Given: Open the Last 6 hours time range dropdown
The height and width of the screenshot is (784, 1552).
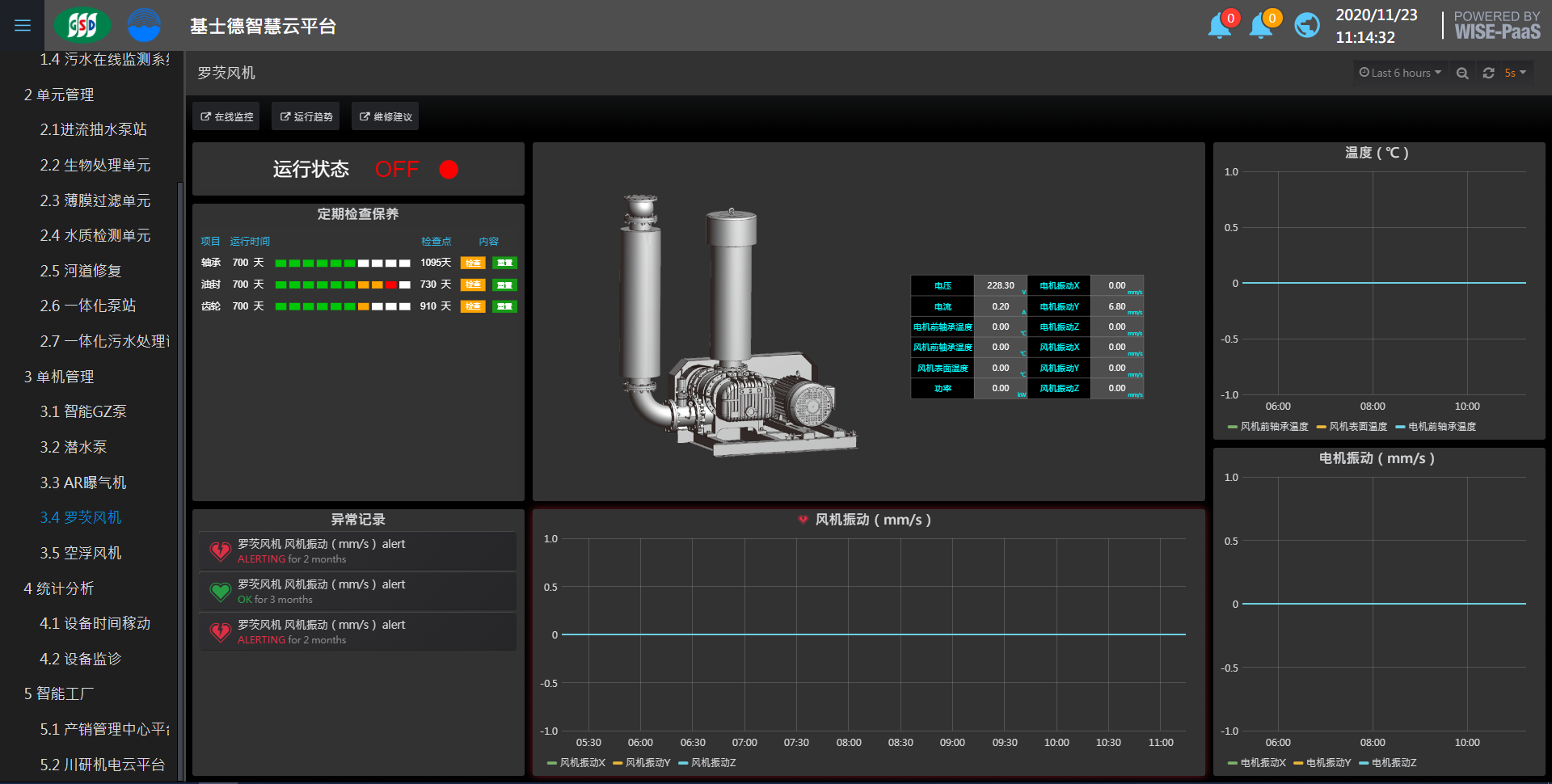Looking at the screenshot, I should click(1400, 73).
